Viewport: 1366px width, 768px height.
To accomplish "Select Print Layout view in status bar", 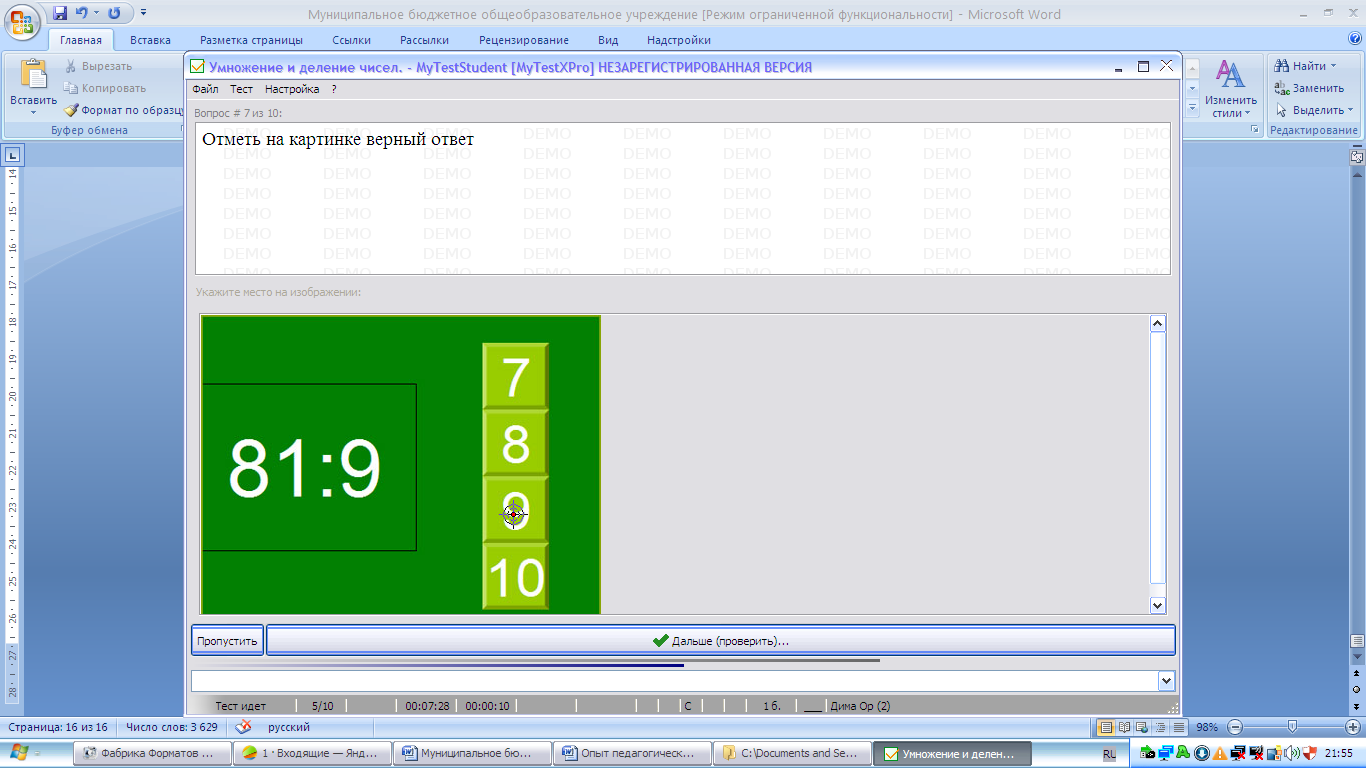I will (x=1106, y=727).
